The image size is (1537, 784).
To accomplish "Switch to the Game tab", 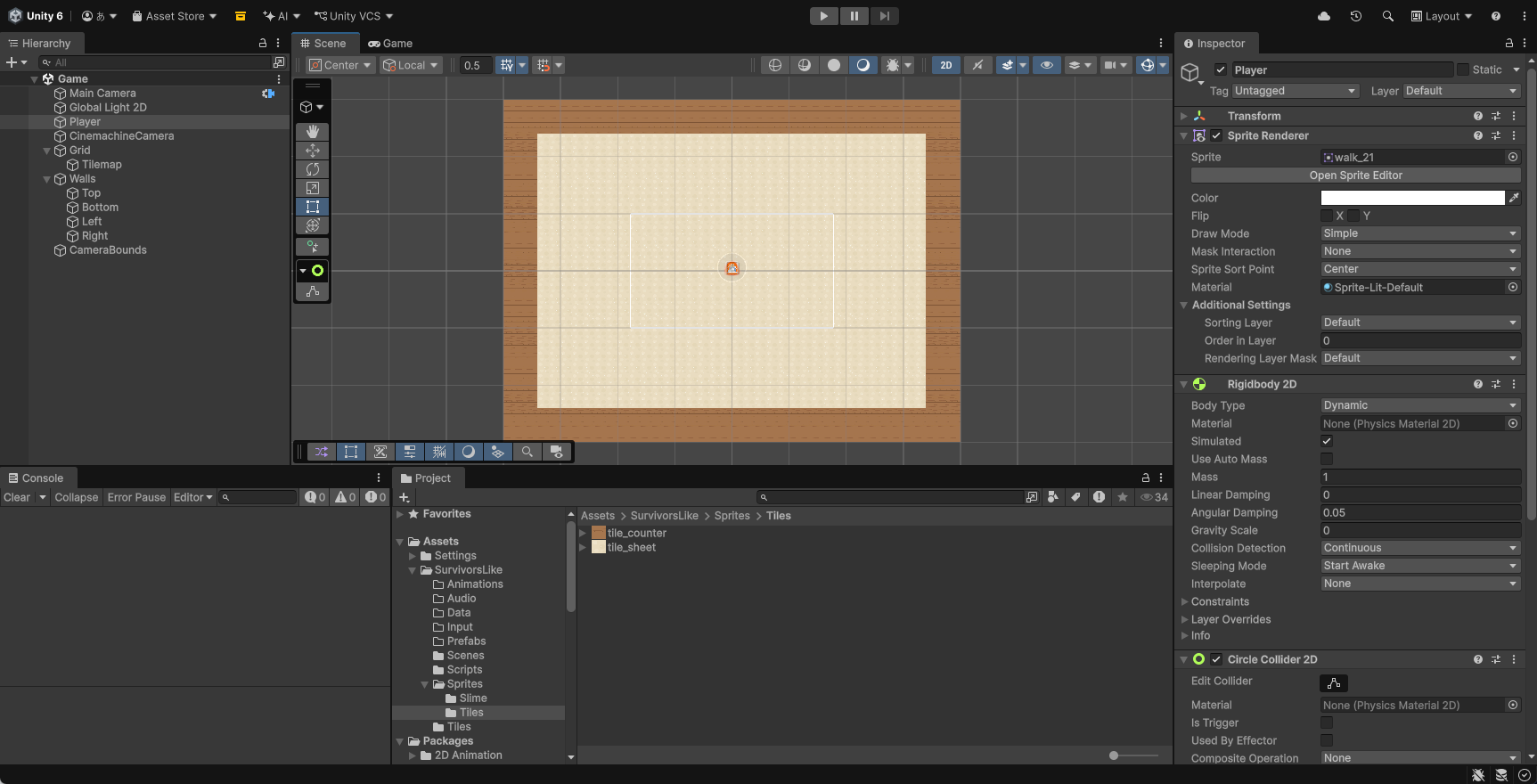I will 390,43.
